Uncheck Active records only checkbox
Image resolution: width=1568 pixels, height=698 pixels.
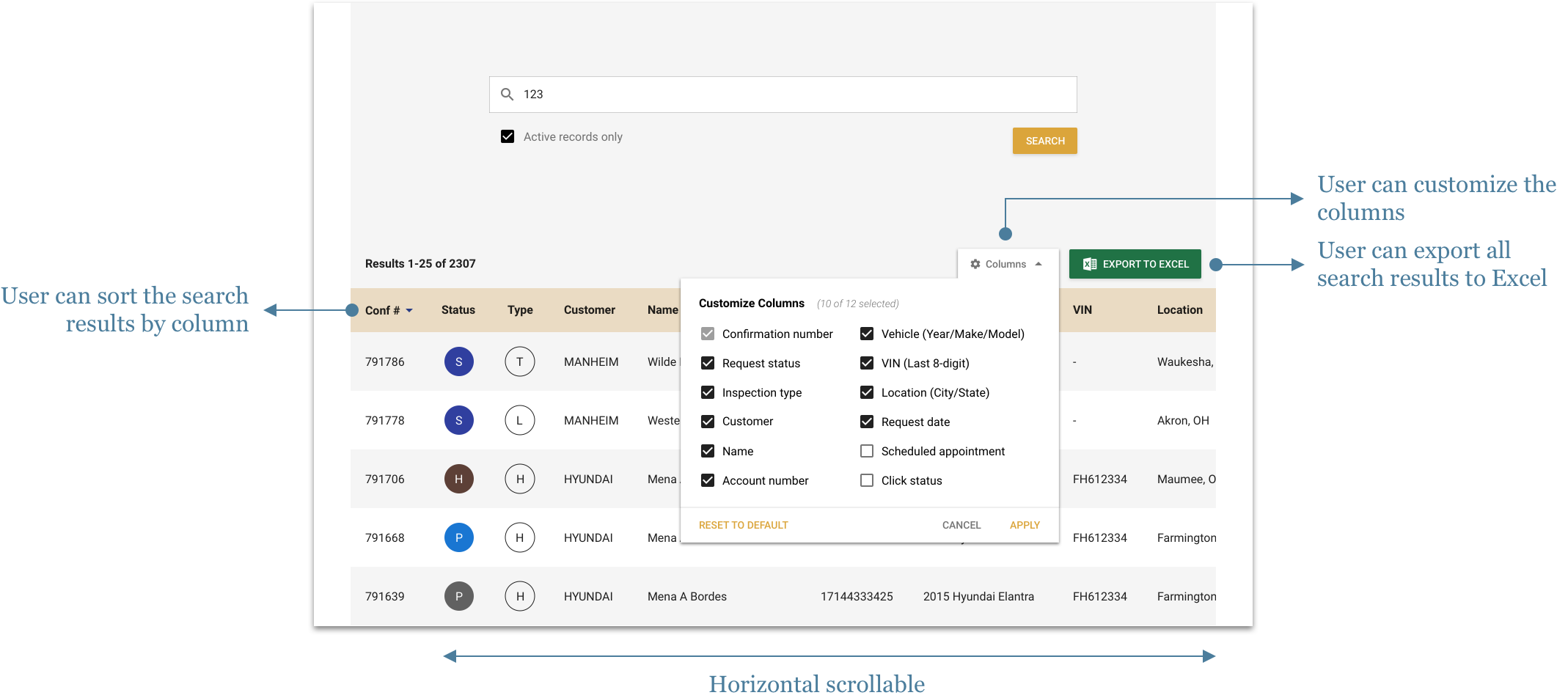tap(508, 136)
